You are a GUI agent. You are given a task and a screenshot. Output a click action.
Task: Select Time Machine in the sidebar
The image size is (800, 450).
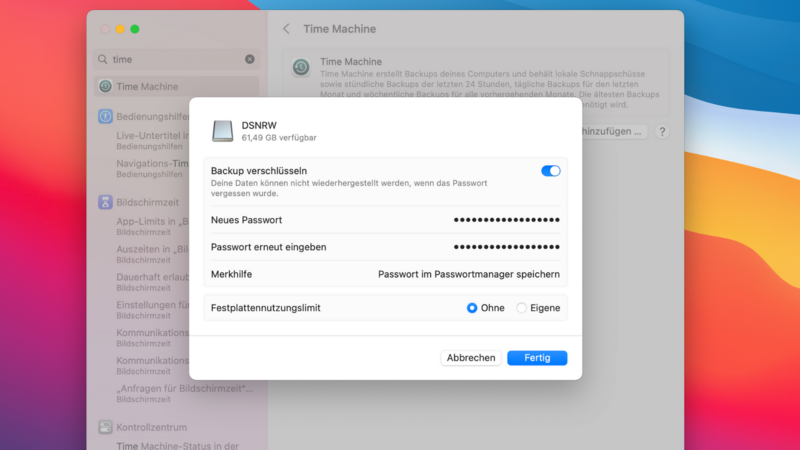click(x=177, y=86)
